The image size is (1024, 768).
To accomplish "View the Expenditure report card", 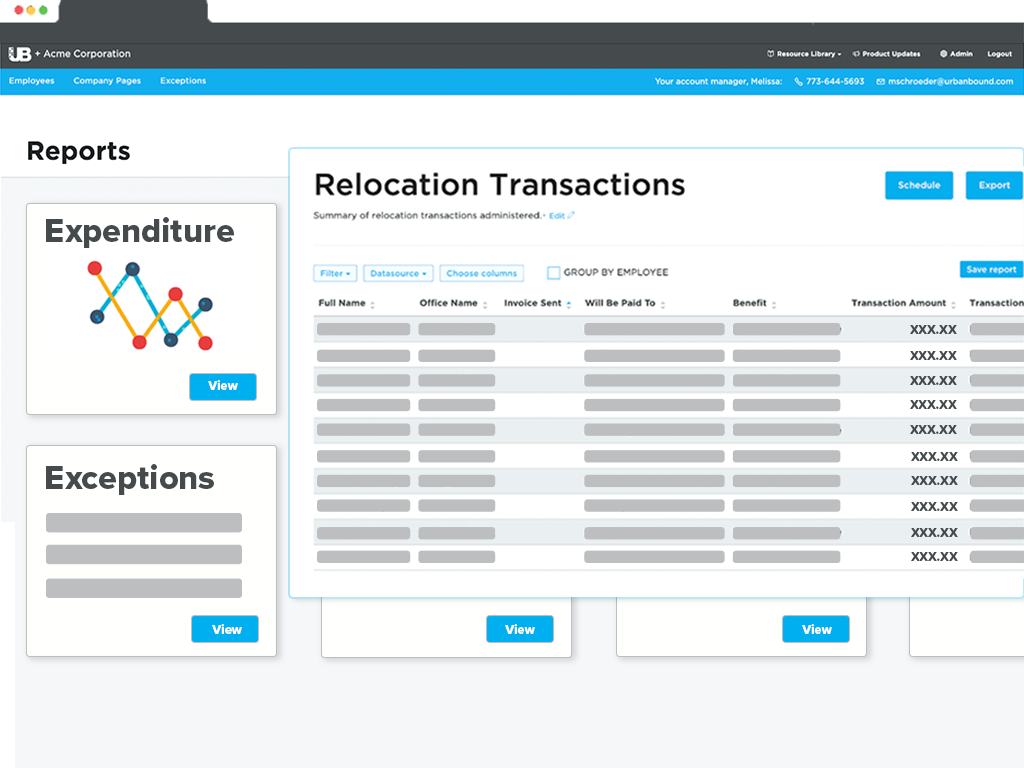I will pyautogui.click(x=222, y=386).
